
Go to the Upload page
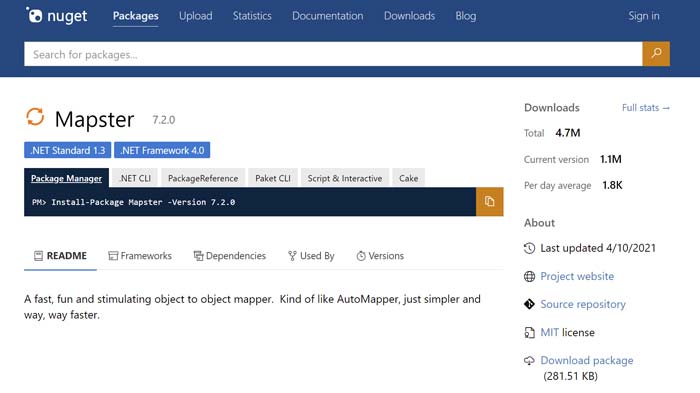tap(196, 16)
